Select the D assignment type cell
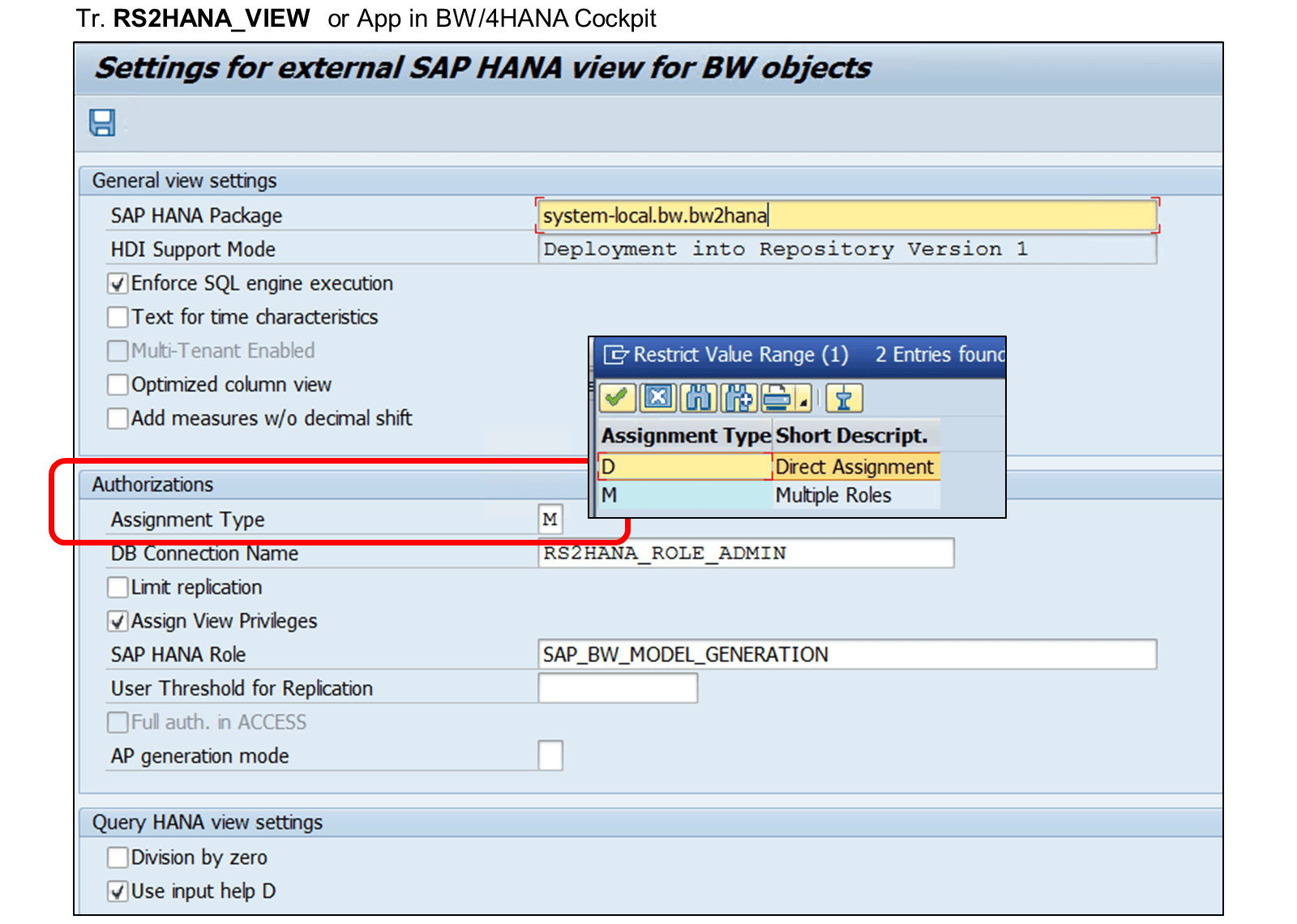Viewport: 1297px width, 924px height. coord(685,467)
